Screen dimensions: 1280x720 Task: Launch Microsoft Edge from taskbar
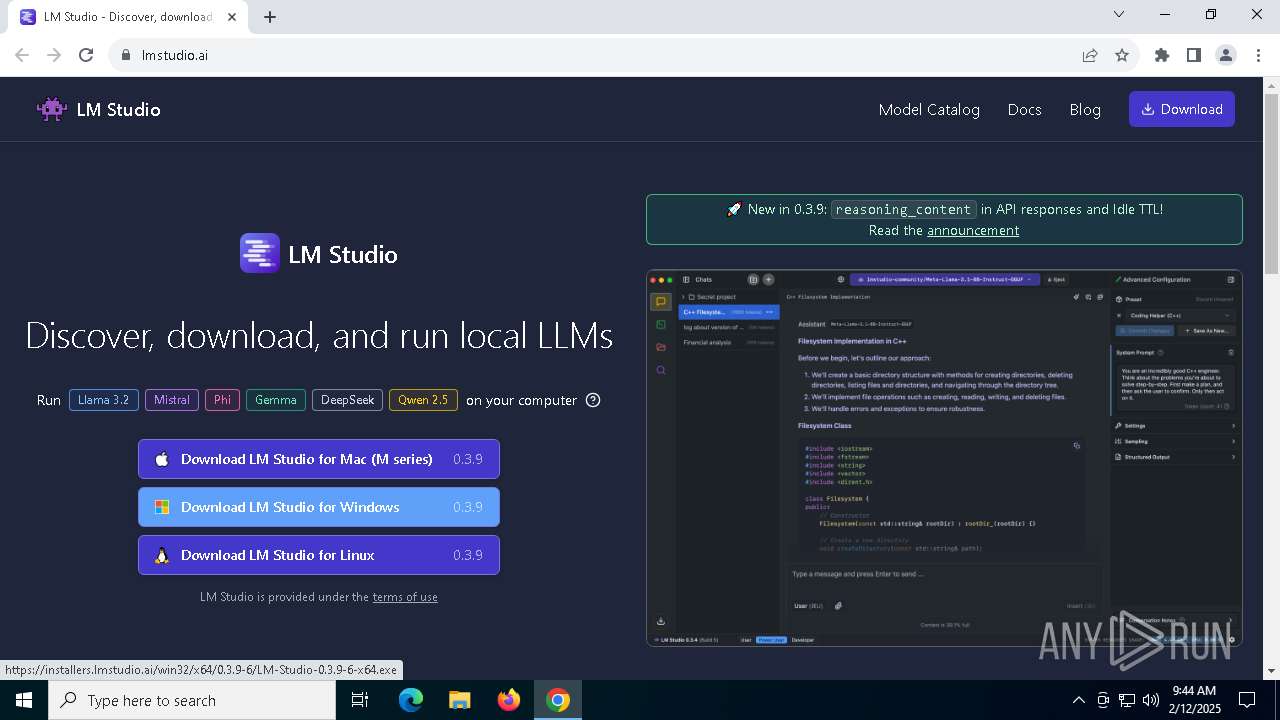(411, 700)
